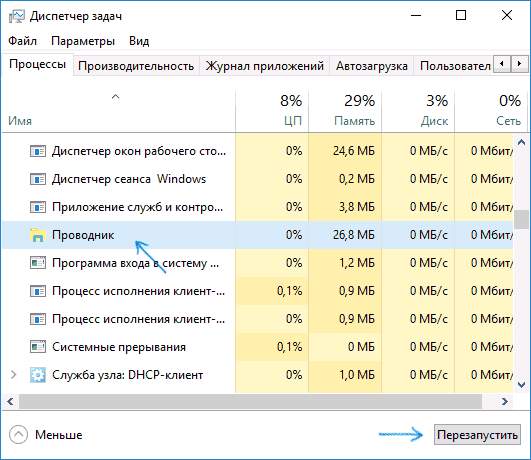Click icon of Диспетчер сеанса Windows process
Viewport: 531px width, 460px height.
(38, 179)
